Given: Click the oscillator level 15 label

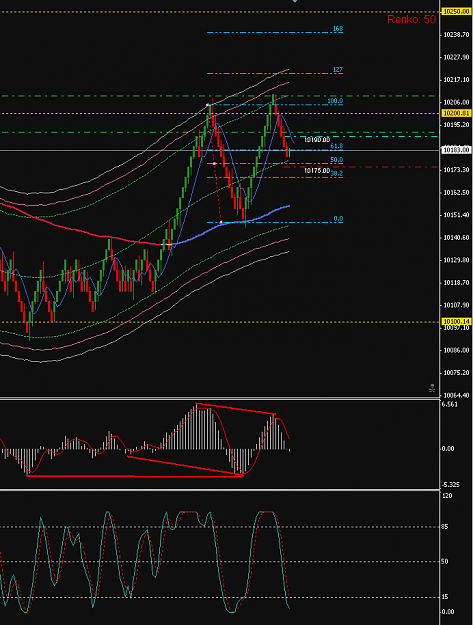Looking at the screenshot, I should [445, 597].
